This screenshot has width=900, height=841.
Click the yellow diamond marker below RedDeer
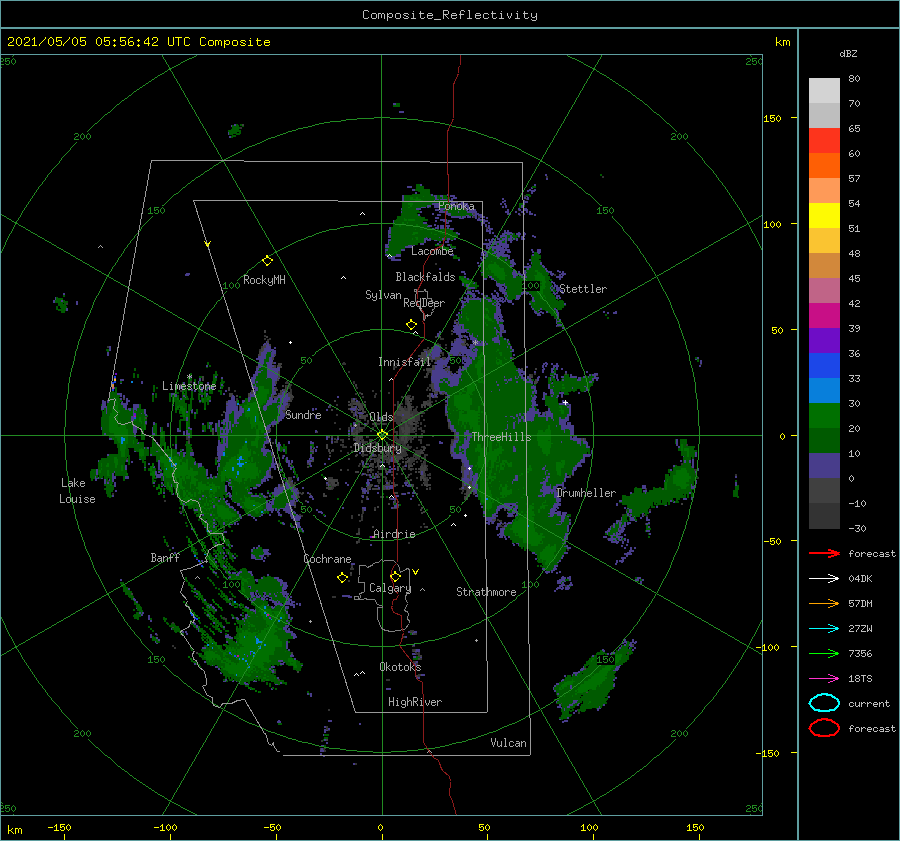click(x=412, y=325)
